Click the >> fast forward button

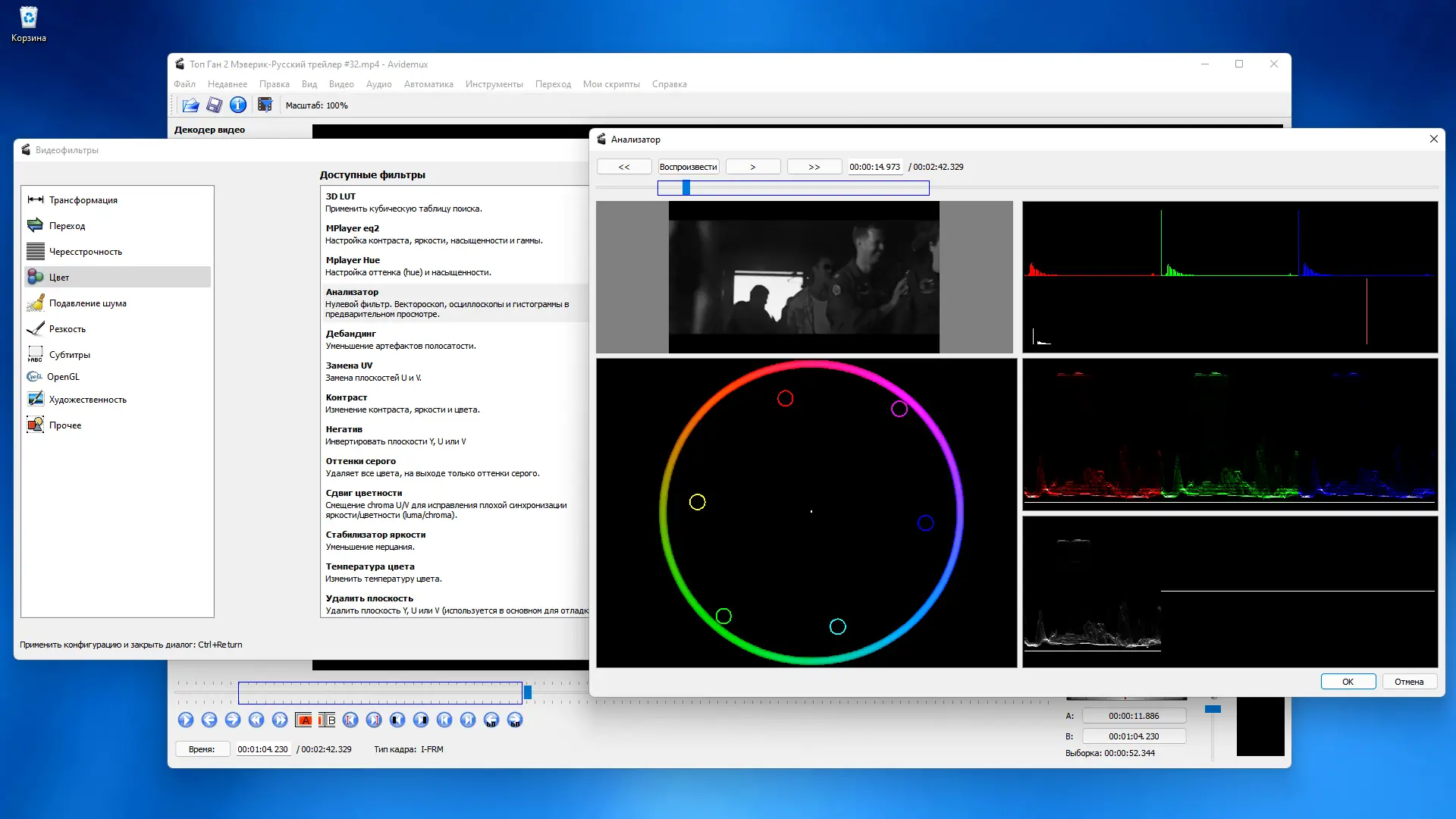[814, 167]
